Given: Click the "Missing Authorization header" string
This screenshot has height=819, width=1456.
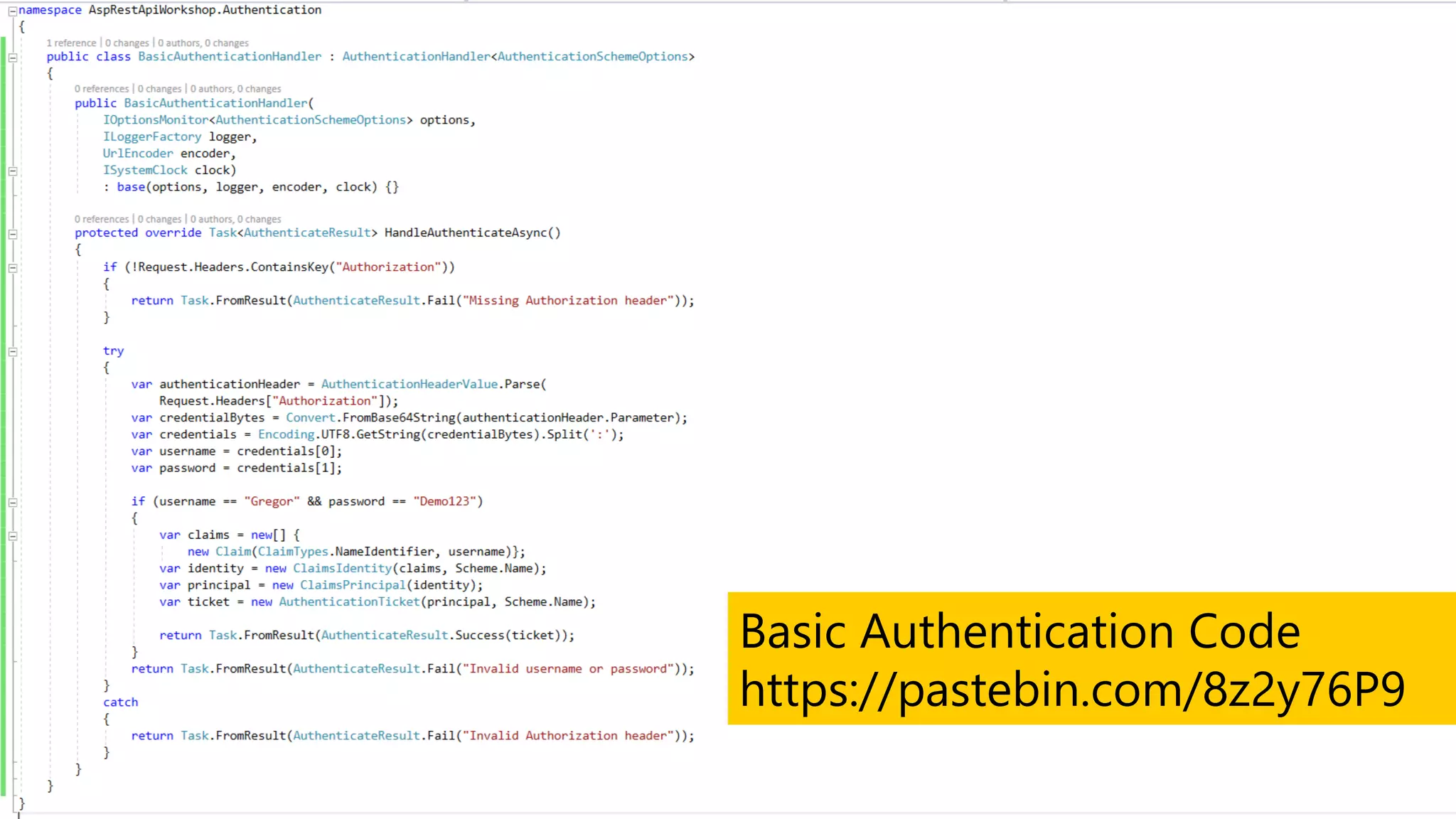Looking at the screenshot, I should point(568,301).
